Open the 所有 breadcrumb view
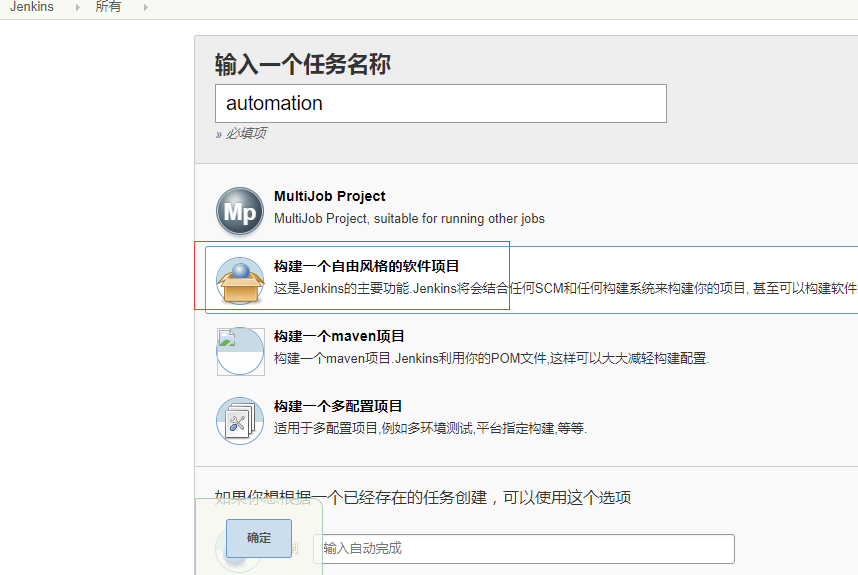The width and height of the screenshot is (858, 575). coord(108,7)
